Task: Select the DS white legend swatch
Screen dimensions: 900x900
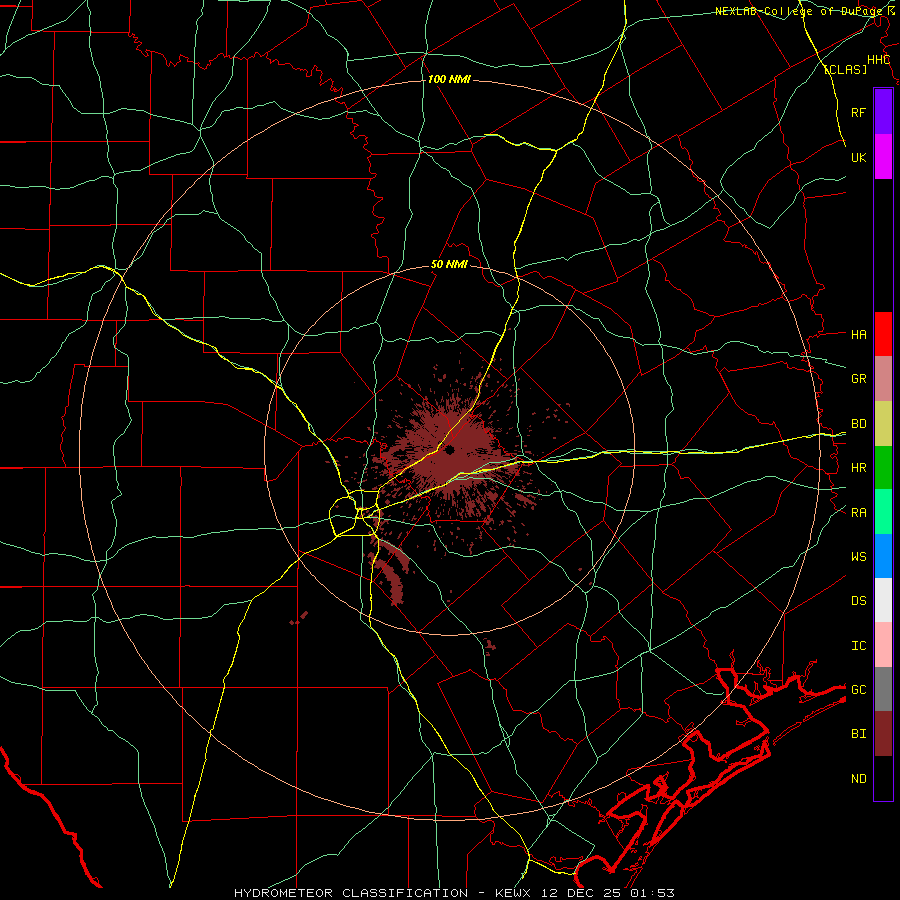Action: [883, 600]
